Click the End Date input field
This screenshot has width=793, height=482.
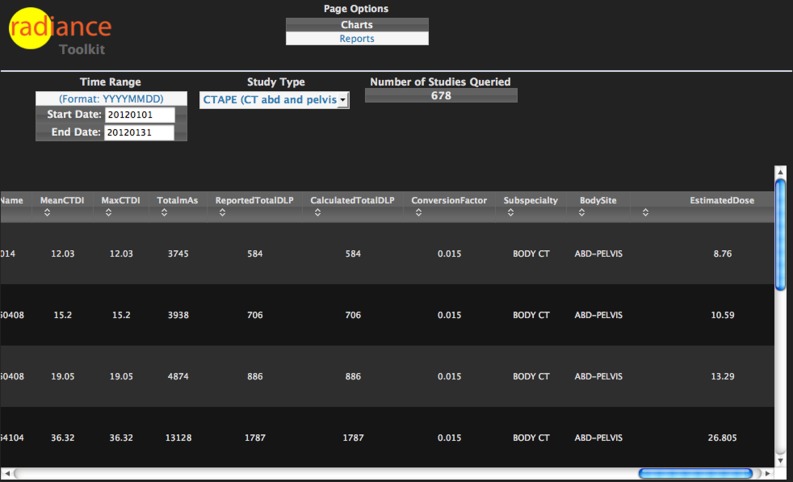pos(139,132)
